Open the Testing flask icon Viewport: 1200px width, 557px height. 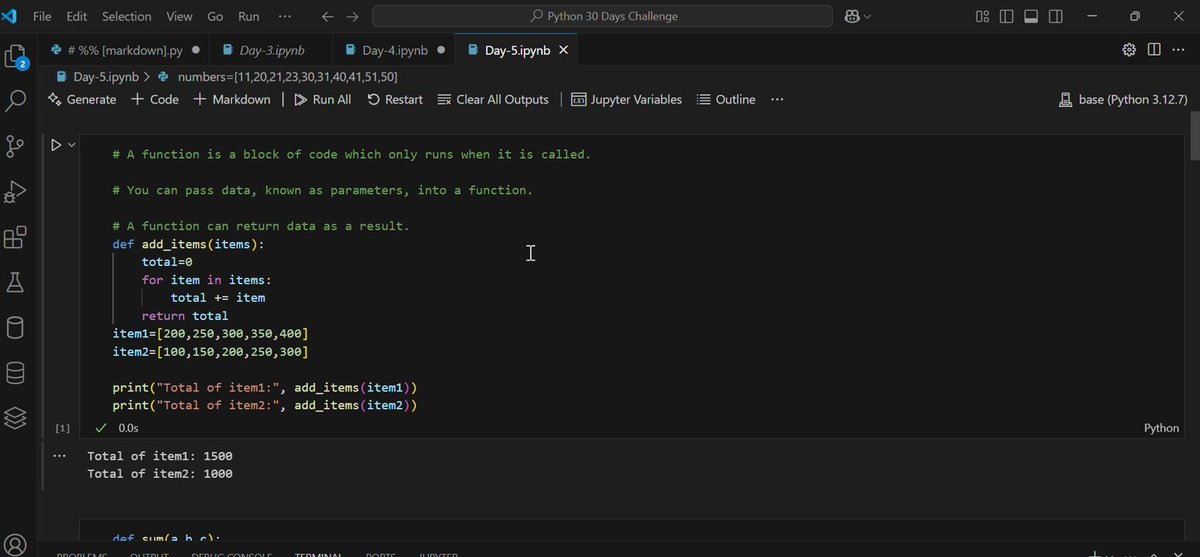click(16, 283)
